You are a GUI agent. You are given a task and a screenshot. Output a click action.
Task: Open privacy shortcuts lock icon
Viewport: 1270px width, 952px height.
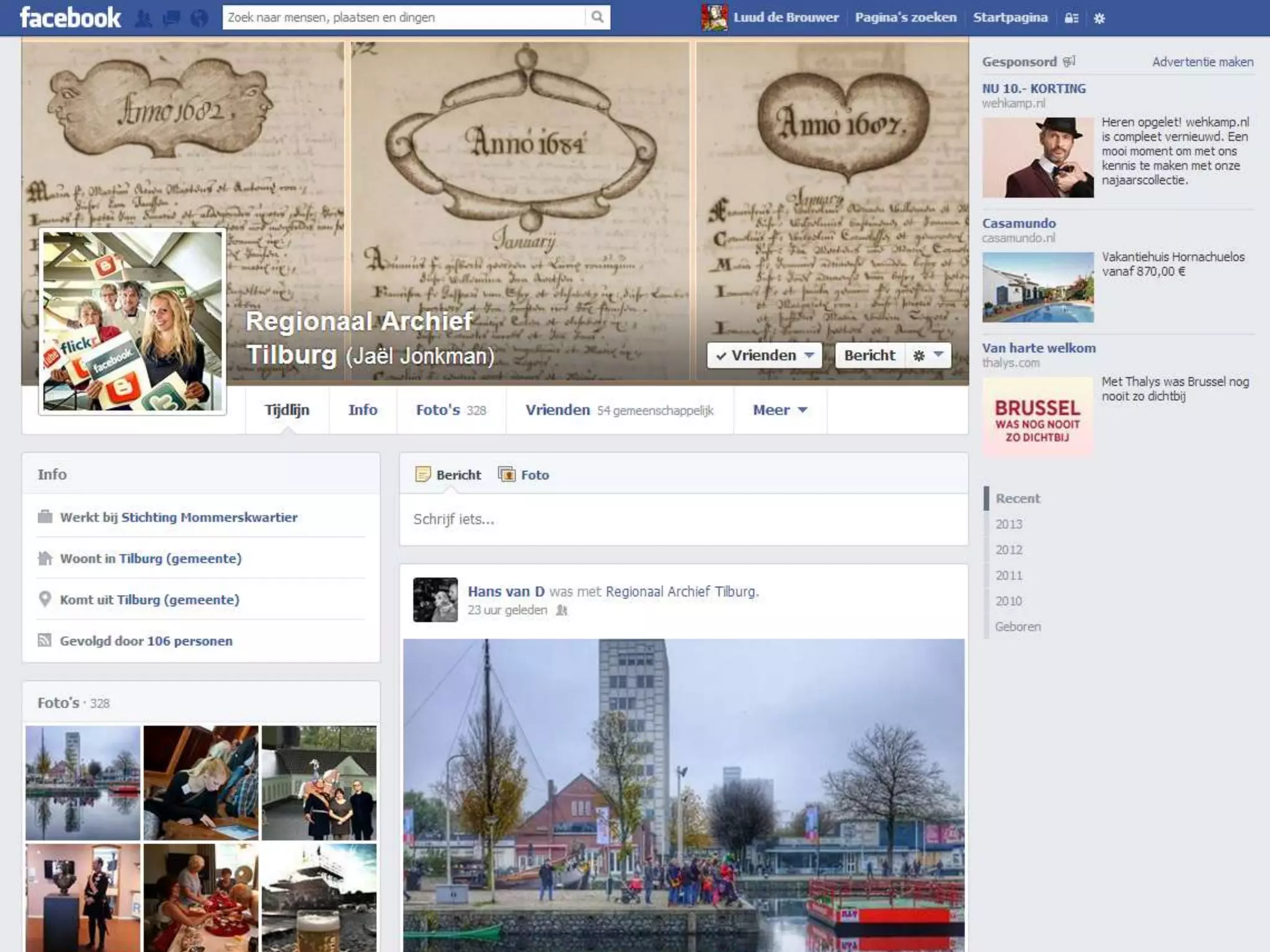1071,19
